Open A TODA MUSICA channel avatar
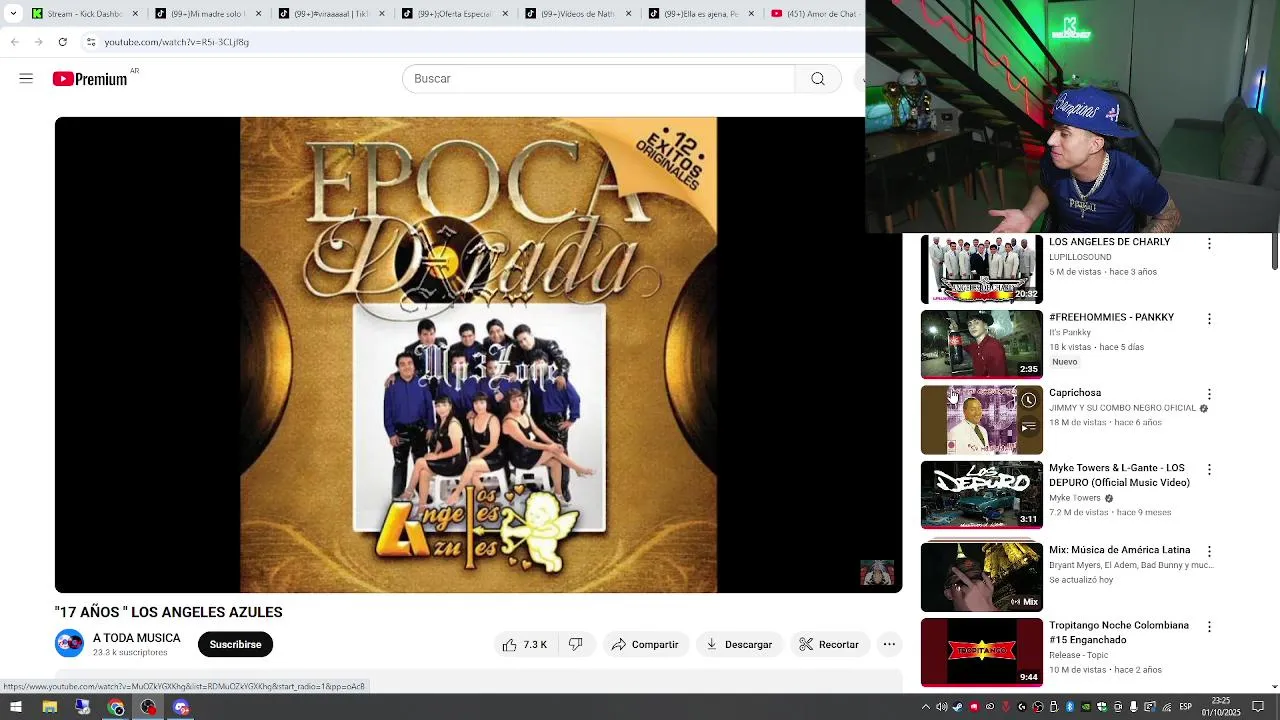This screenshot has height=720, width=1280. (69, 644)
